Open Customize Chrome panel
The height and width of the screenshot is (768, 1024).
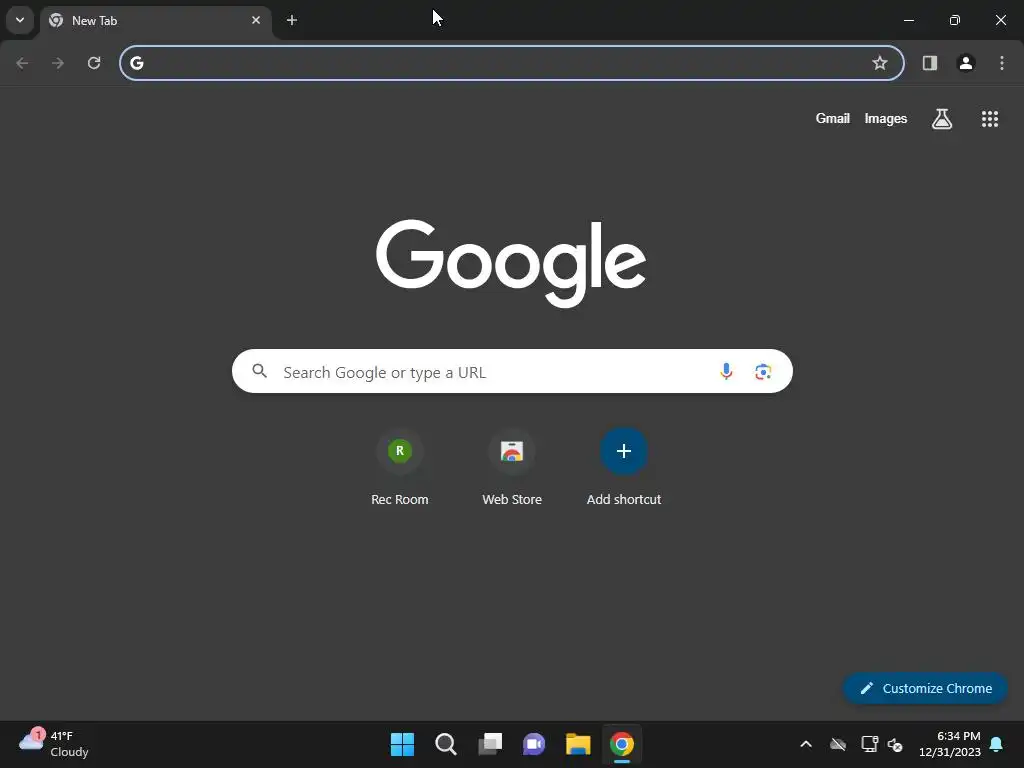925,688
